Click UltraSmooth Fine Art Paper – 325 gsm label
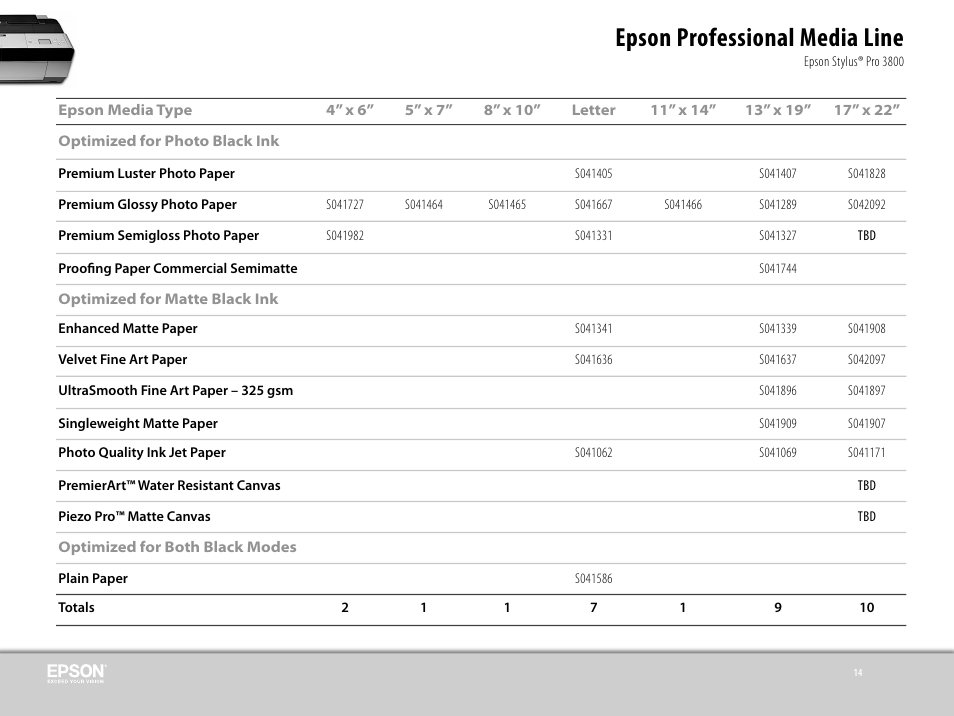Image resolution: width=954 pixels, height=716 pixels. [175, 391]
